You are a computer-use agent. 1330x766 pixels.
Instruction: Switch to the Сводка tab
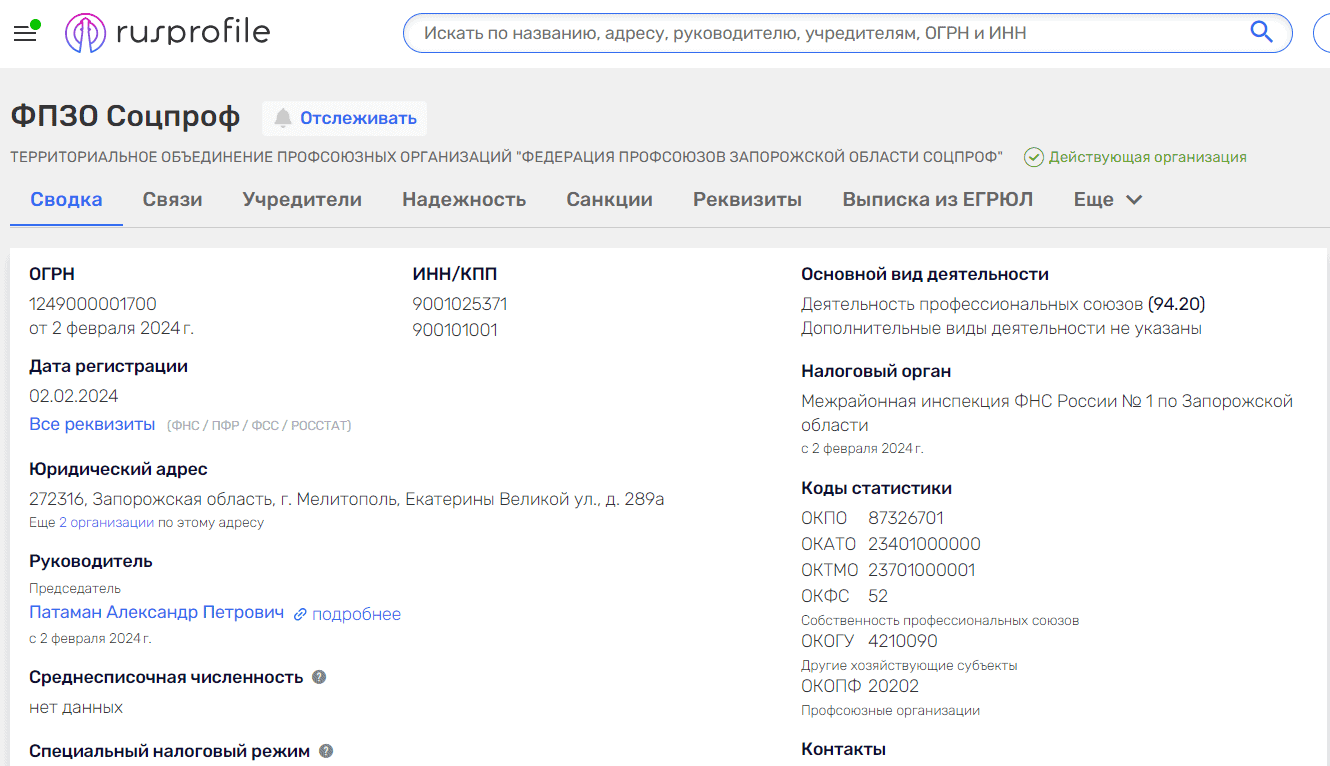point(66,199)
